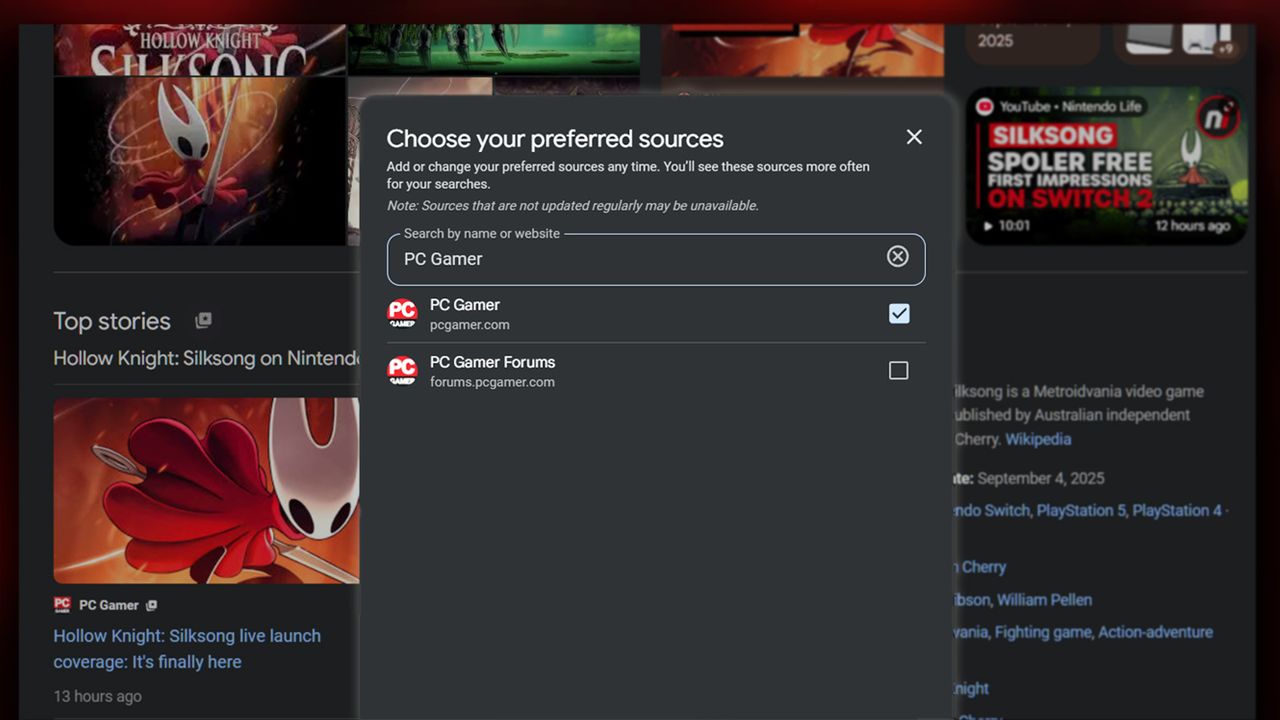This screenshot has width=1280, height=720.
Task: Click the PC Gamer favicon in source list
Action: coord(402,313)
